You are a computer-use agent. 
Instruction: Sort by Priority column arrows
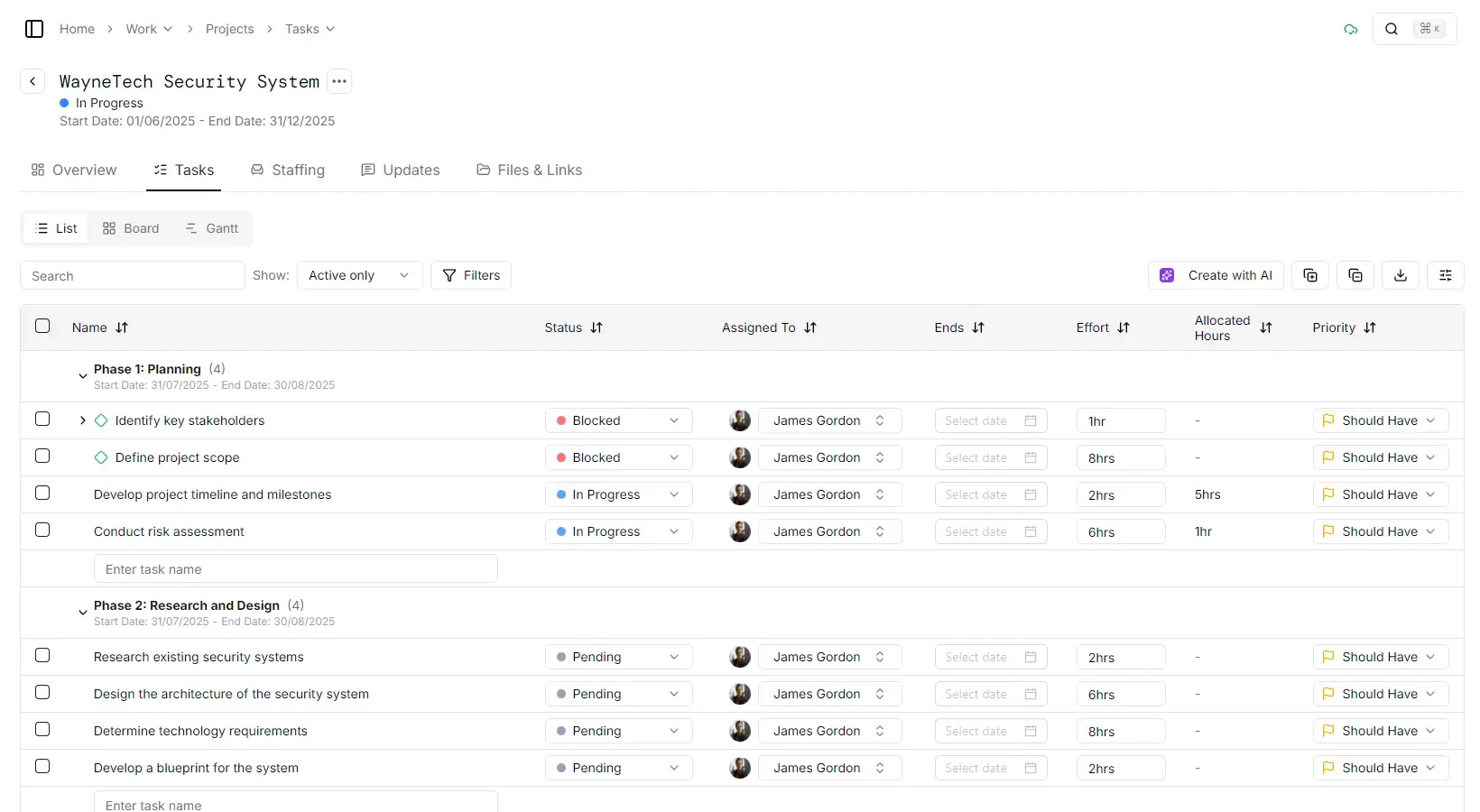1370,328
